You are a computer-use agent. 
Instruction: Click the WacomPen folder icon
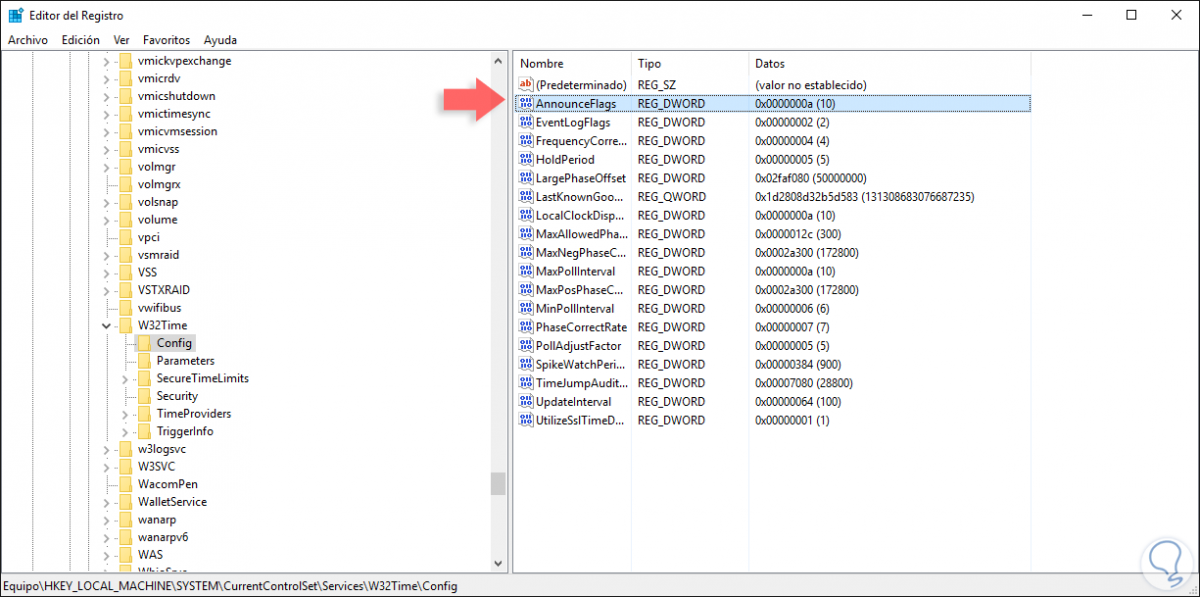coord(125,484)
